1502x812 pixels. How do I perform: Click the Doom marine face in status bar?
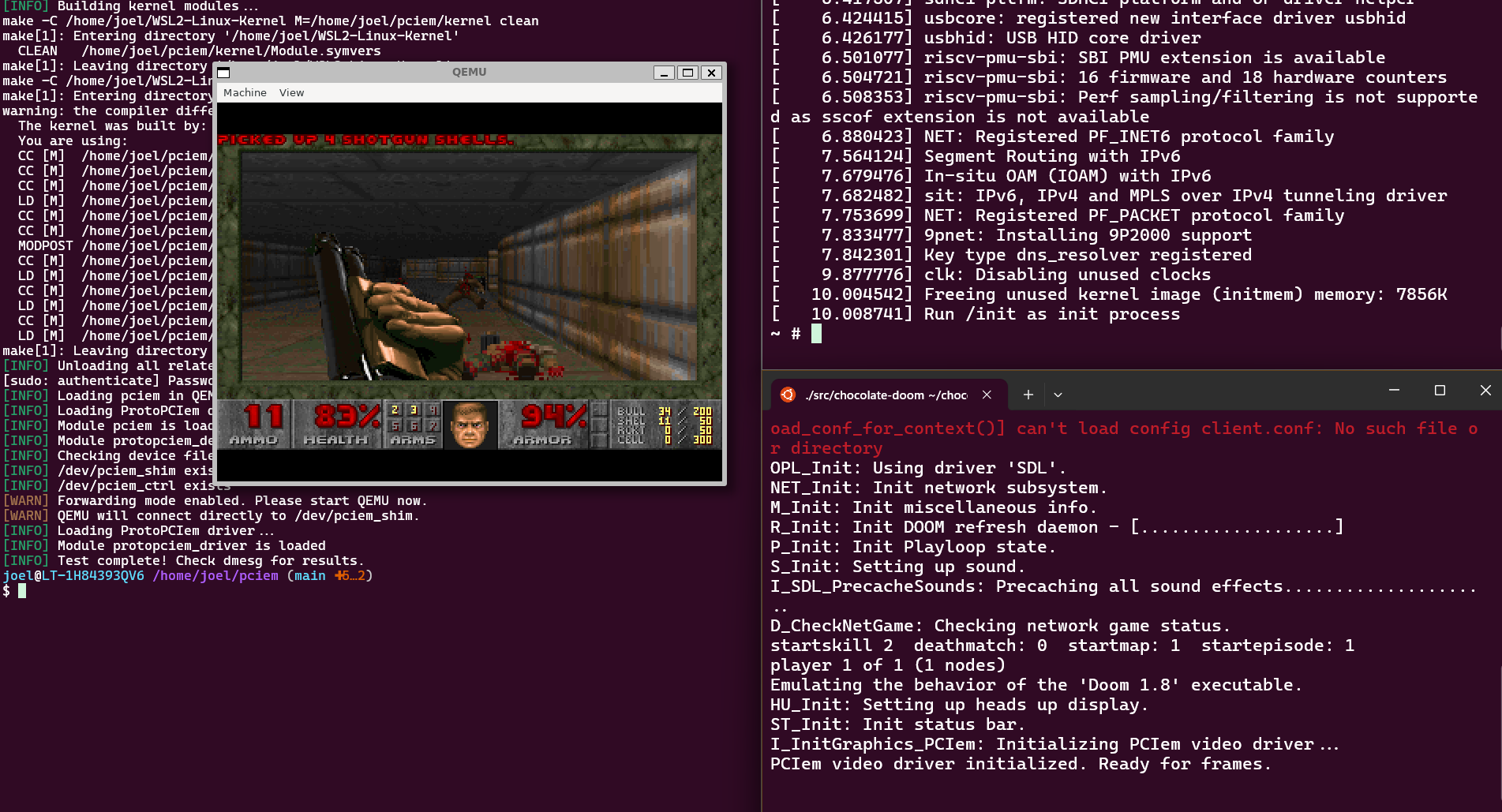point(470,425)
